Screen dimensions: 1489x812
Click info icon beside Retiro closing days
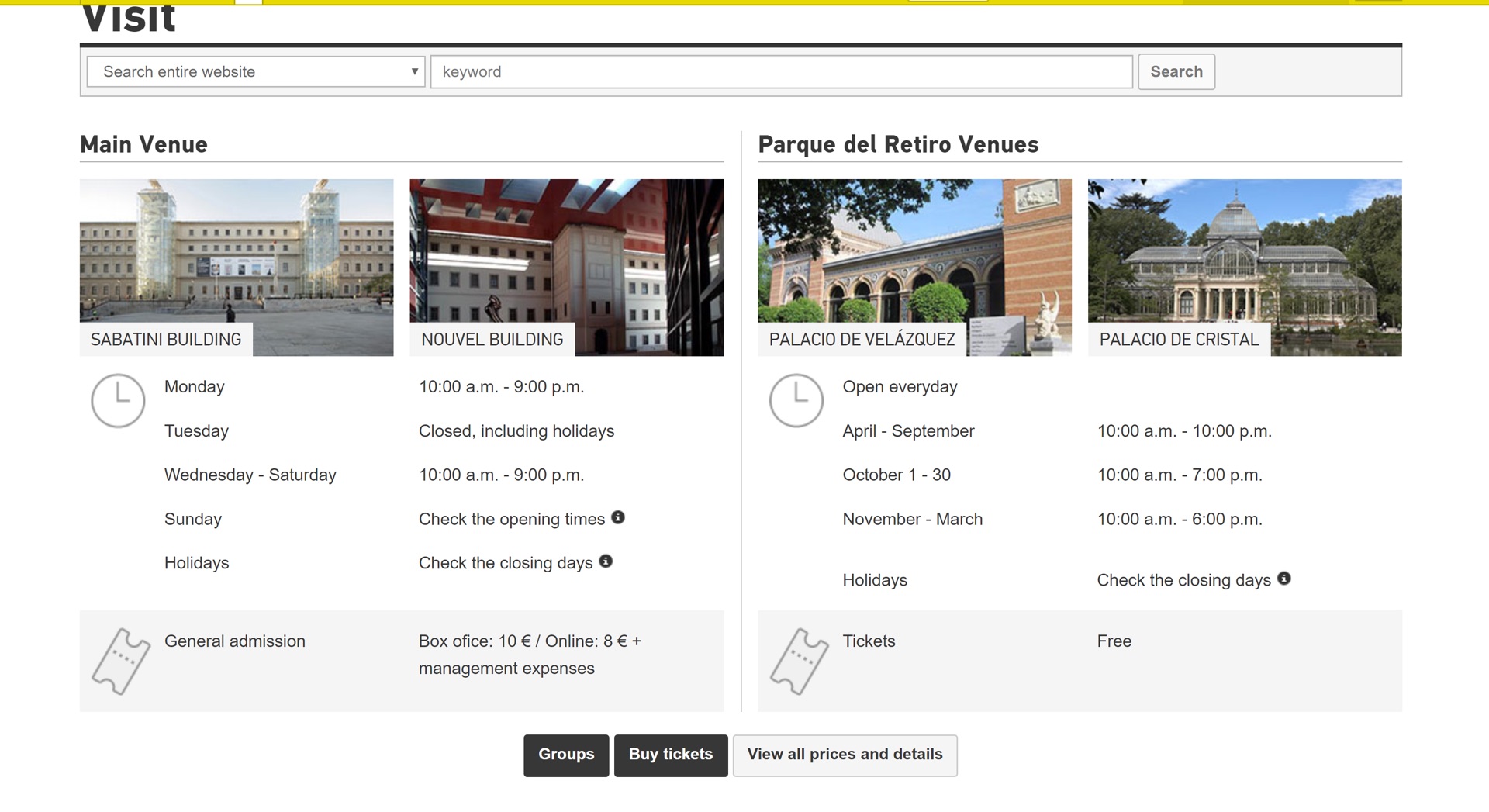[x=1284, y=579]
